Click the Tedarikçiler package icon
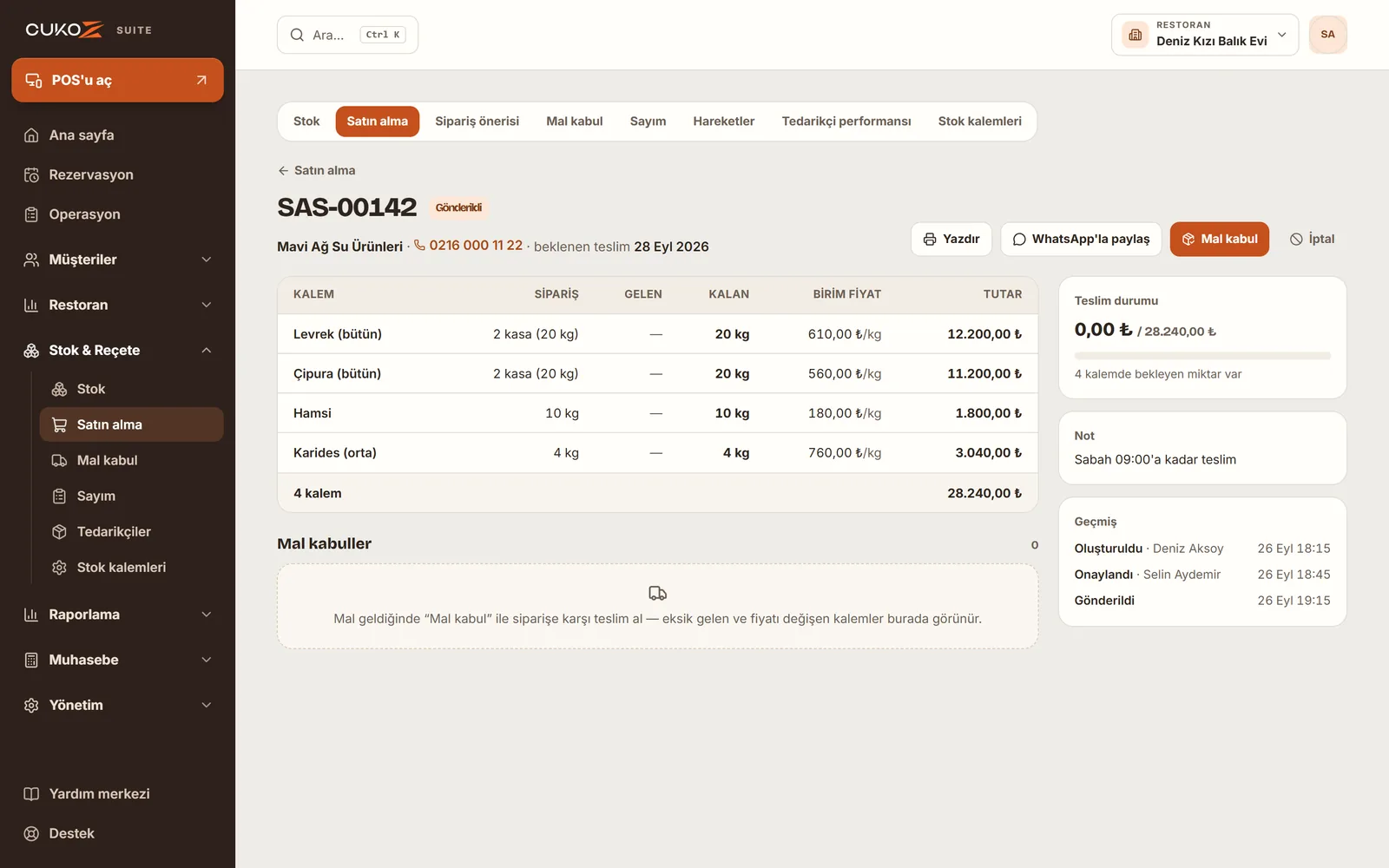Viewport: 1389px width, 868px height. 59,531
